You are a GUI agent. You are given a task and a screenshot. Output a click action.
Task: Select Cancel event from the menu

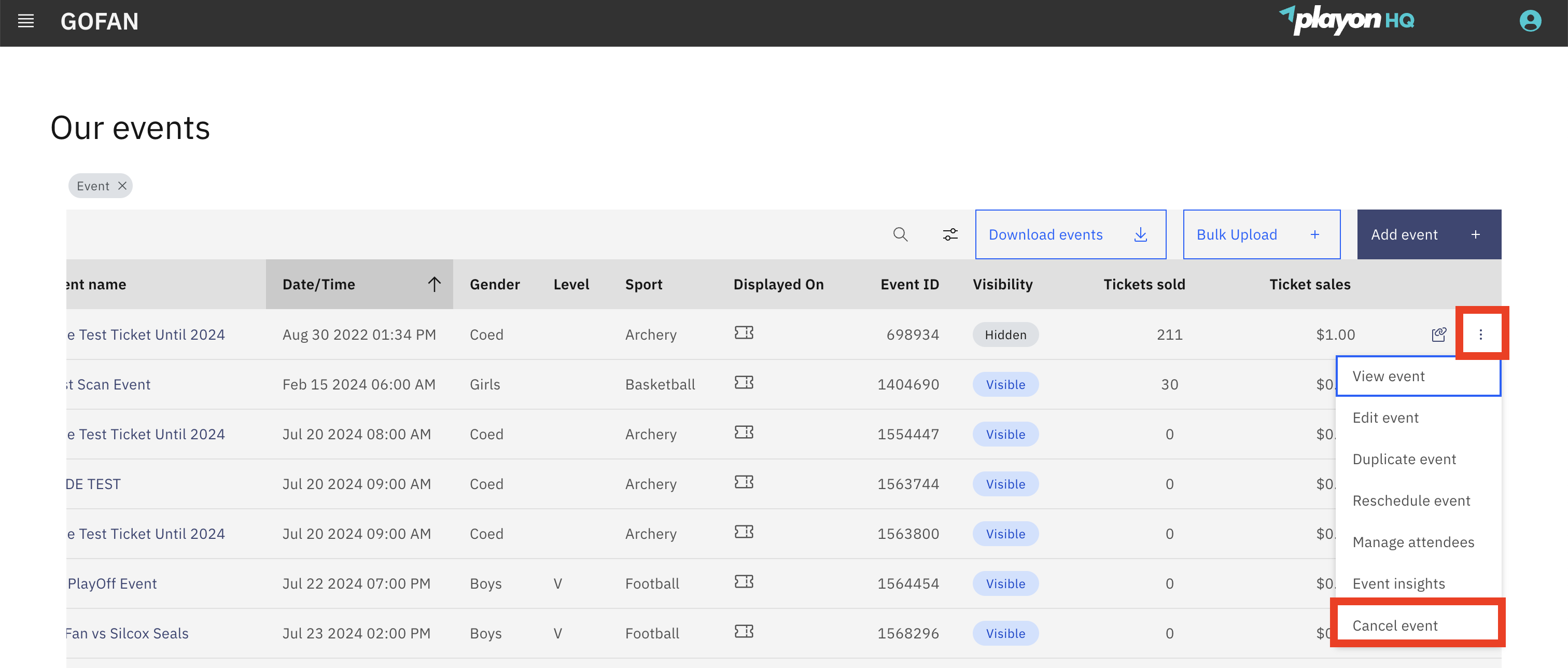click(1418, 625)
